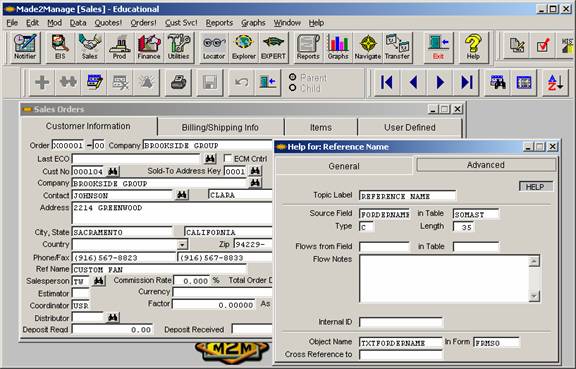Open the EIS module icon
Image resolution: width=576 pixels, height=369 pixels.
[x=60, y=47]
